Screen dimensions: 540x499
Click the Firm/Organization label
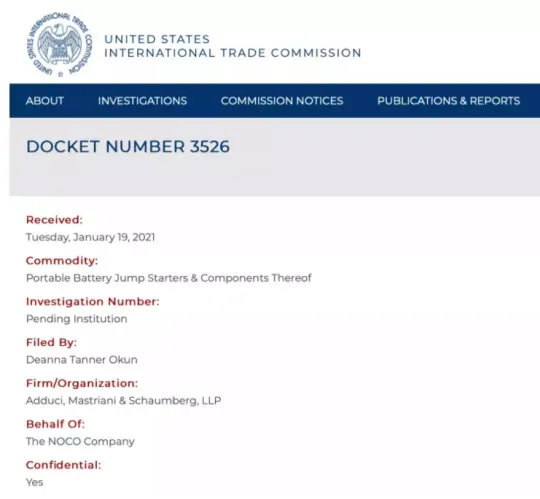tap(82, 383)
